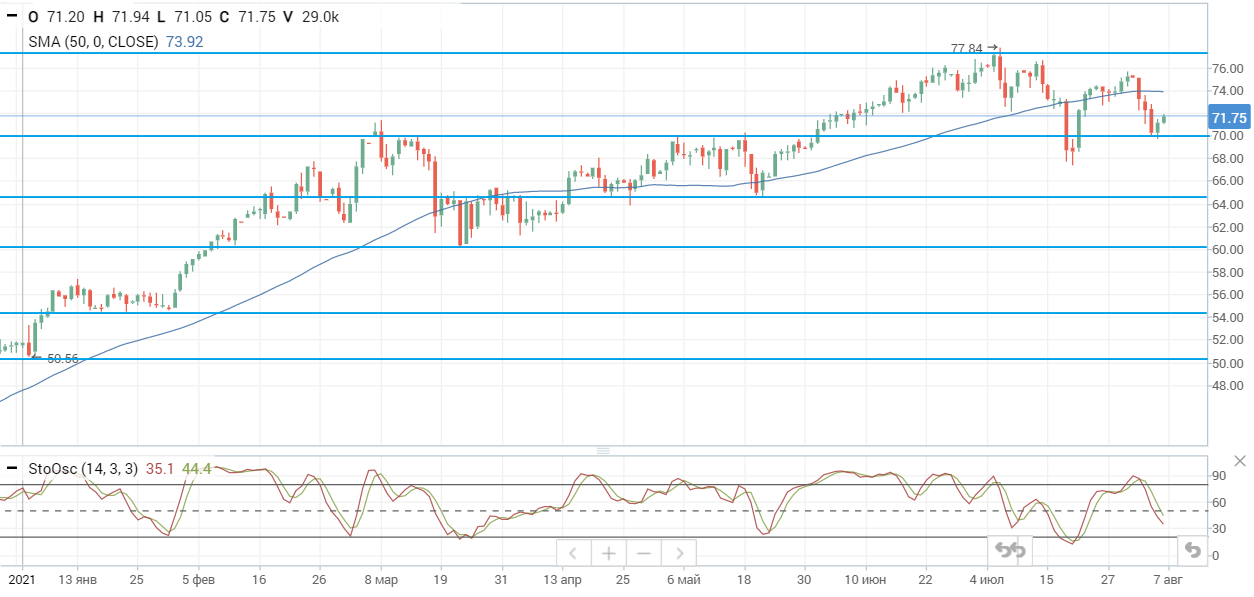Grab the pane divider handle between charts

click(603, 451)
